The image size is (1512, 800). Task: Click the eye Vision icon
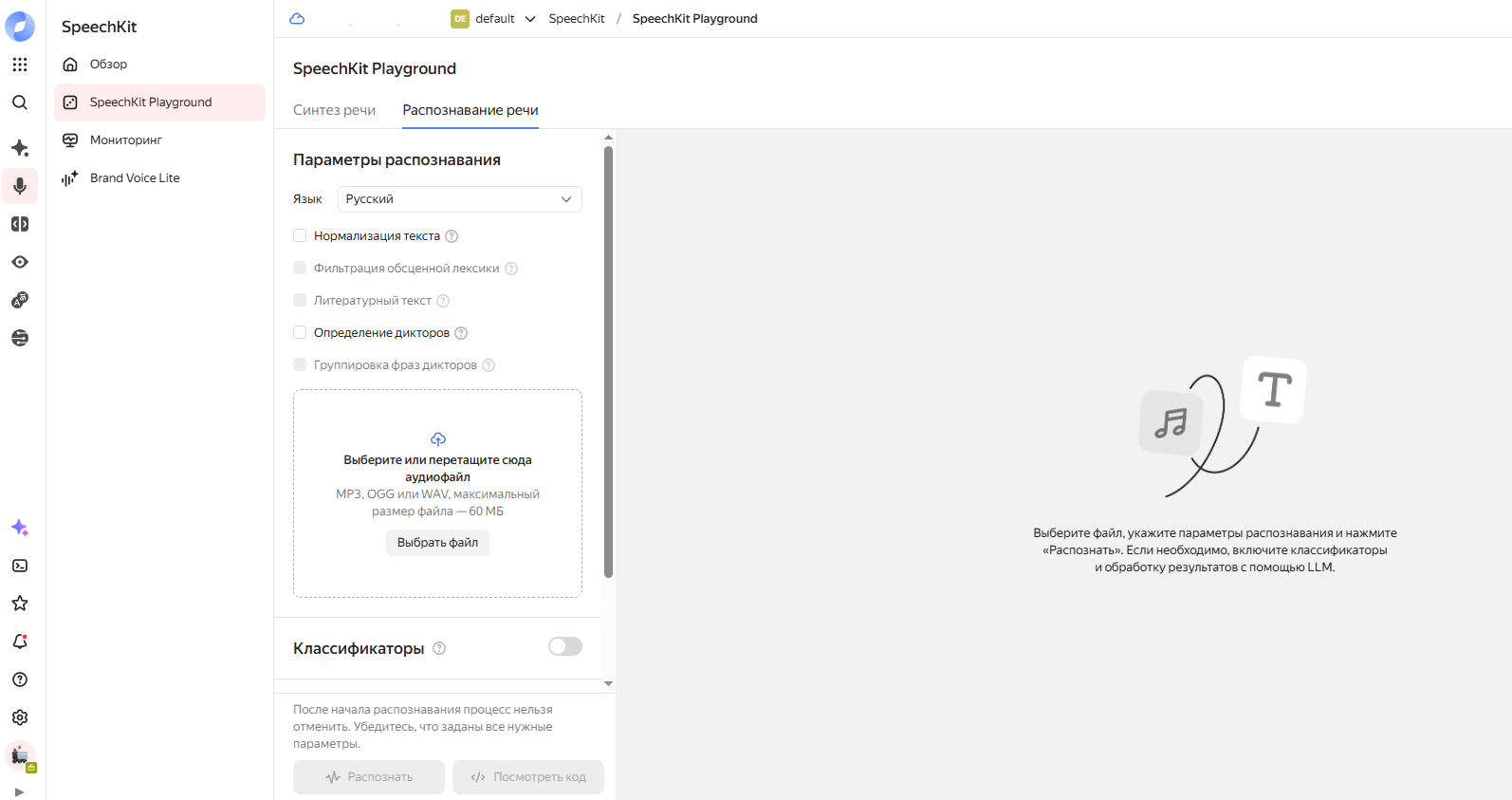click(20, 262)
